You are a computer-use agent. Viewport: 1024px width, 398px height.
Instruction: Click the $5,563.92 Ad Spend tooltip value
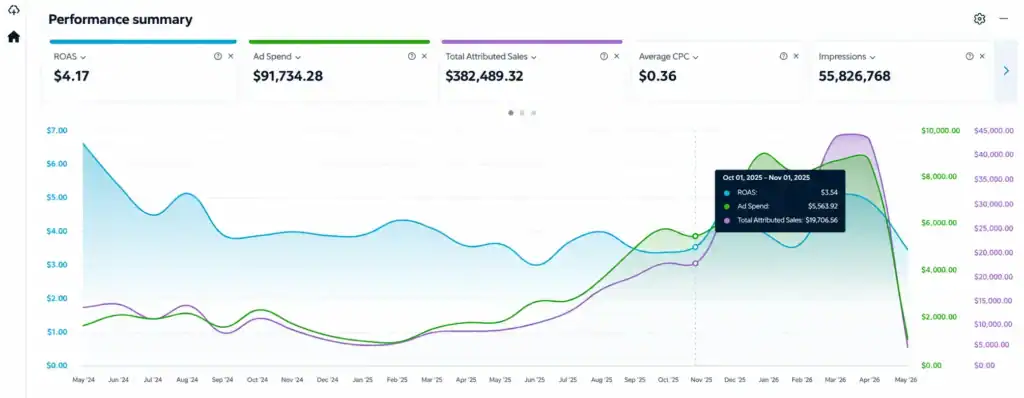(x=822, y=207)
